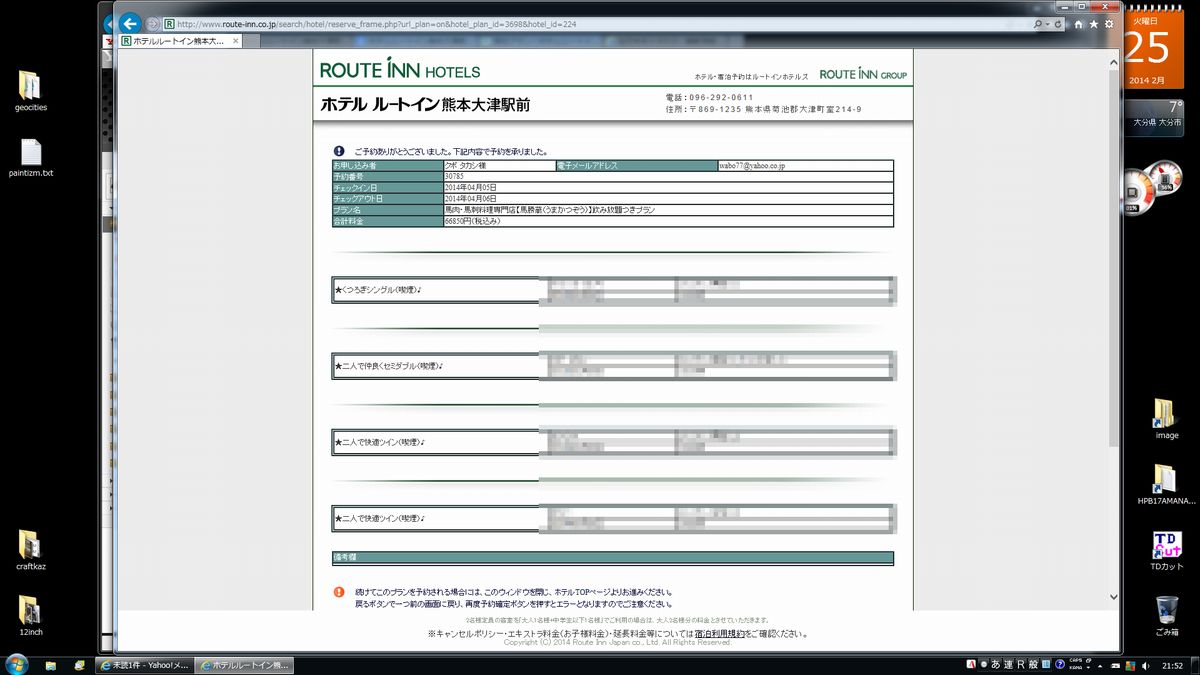Click the IME あ input mode indicator
This screenshot has height=675, width=1200.
[996, 665]
